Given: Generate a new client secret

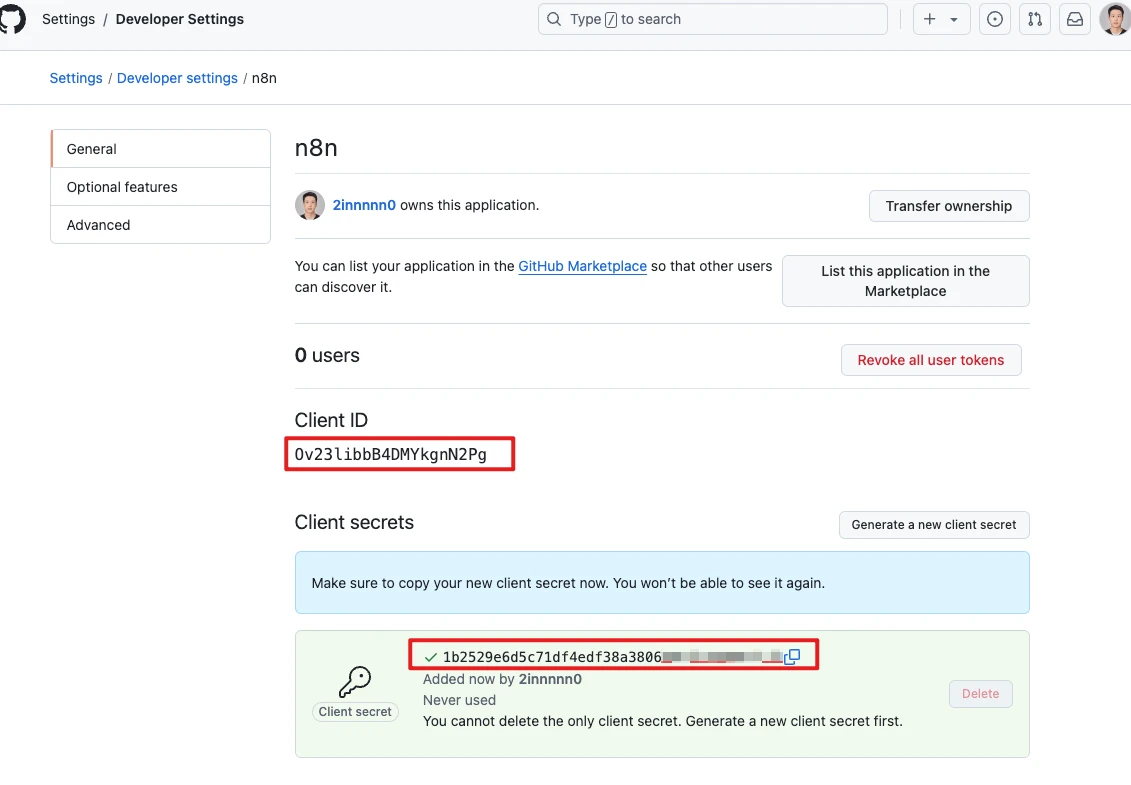Looking at the screenshot, I should [933, 524].
